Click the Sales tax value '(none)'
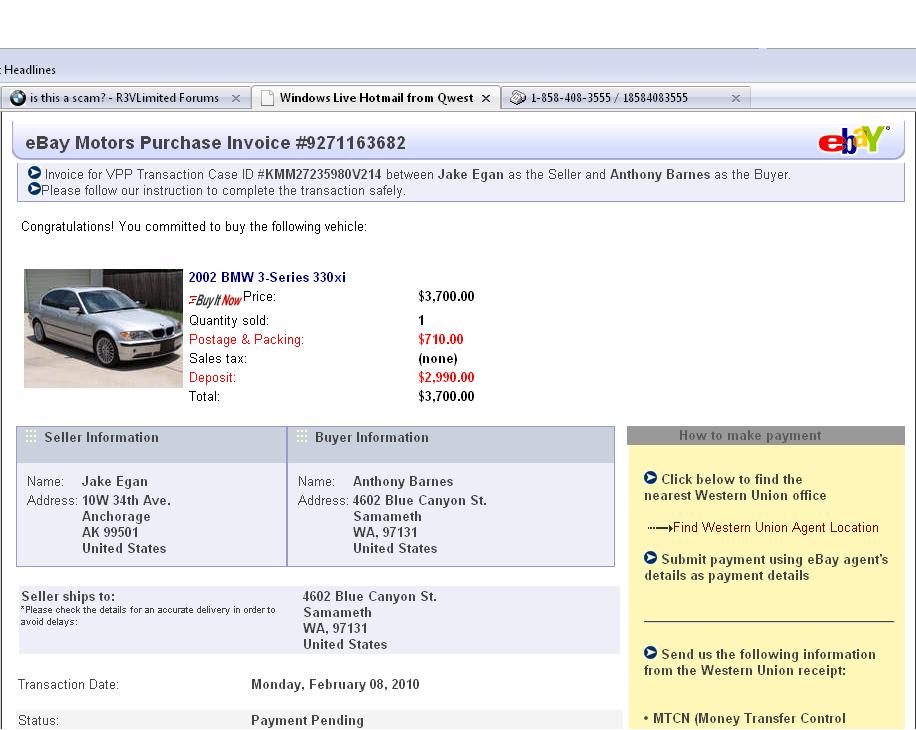916x730 pixels. [438, 359]
